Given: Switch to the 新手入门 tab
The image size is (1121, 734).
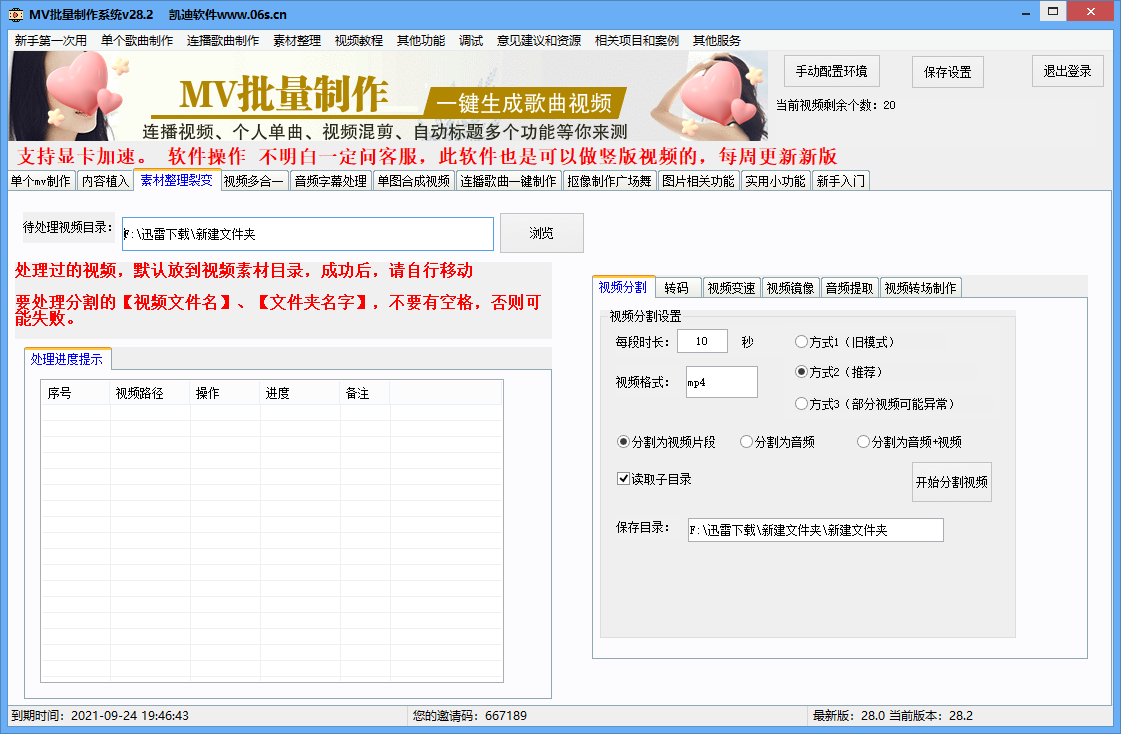Looking at the screenshot, I should pyautogui.click(x=840, y=181).
